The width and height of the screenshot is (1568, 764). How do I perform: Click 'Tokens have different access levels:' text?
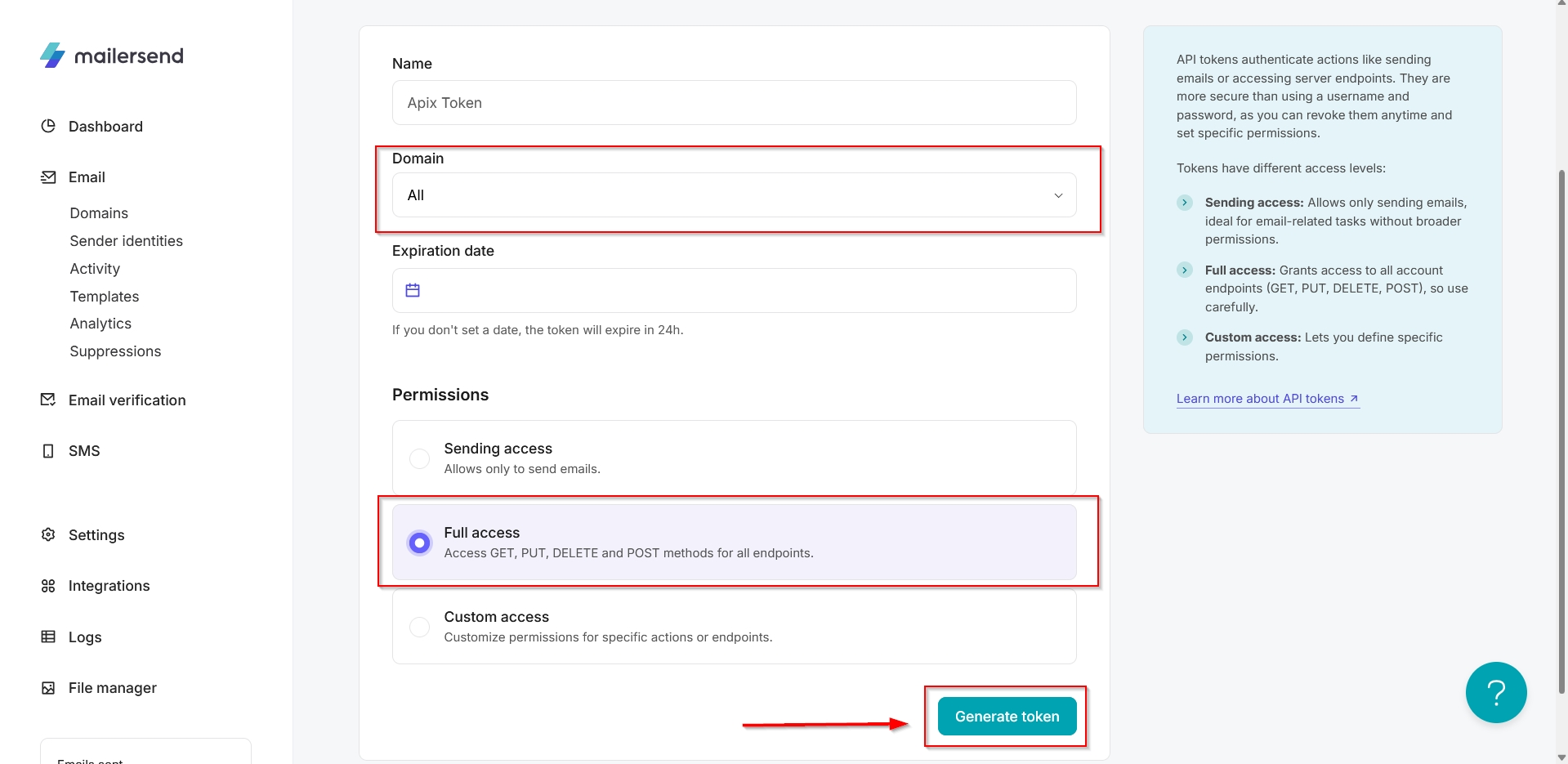(1280, 168)
